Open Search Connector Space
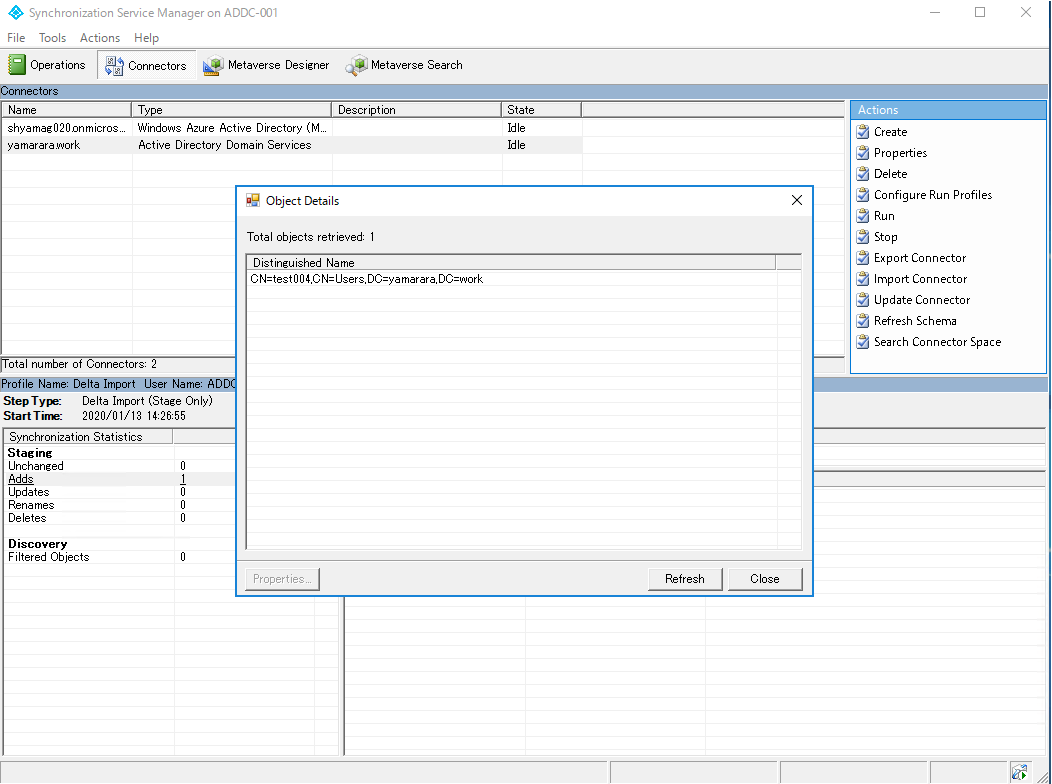This screenshot has width=1052, height=784. (x=936, y=341)
